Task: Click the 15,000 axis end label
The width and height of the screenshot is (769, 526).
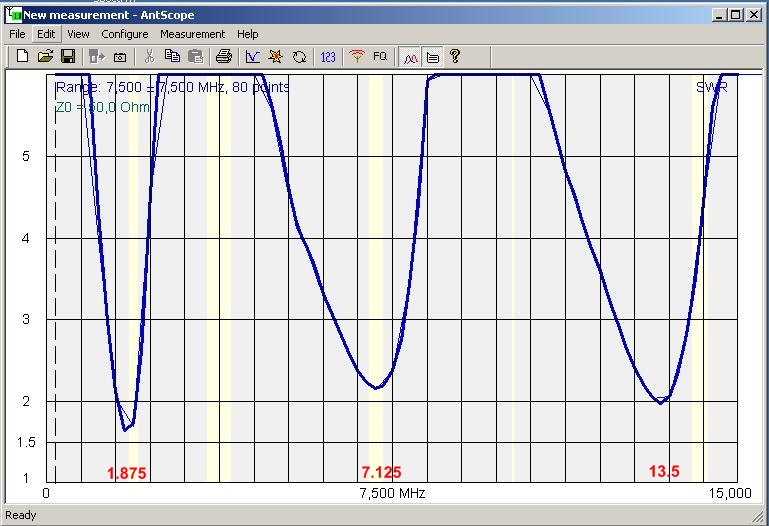Action: tap(730, 493)
